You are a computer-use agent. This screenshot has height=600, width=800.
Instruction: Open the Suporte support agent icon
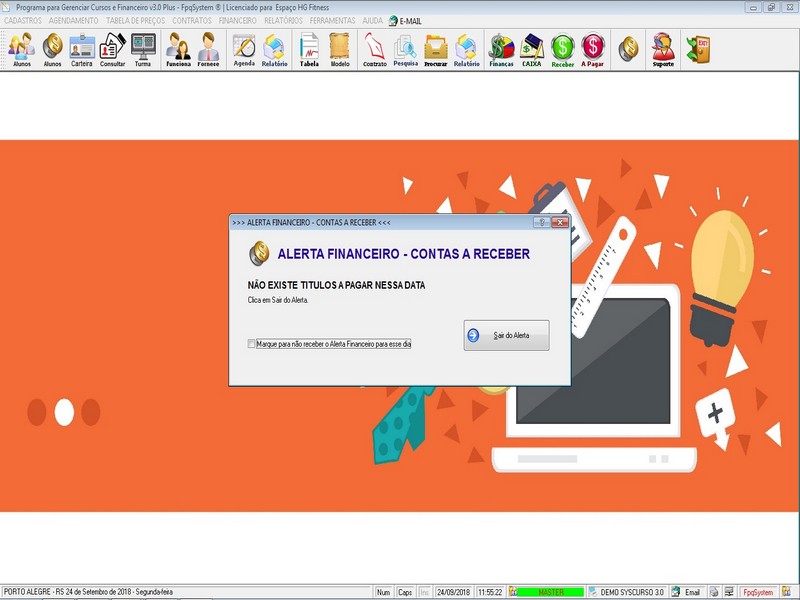(663, 49)
